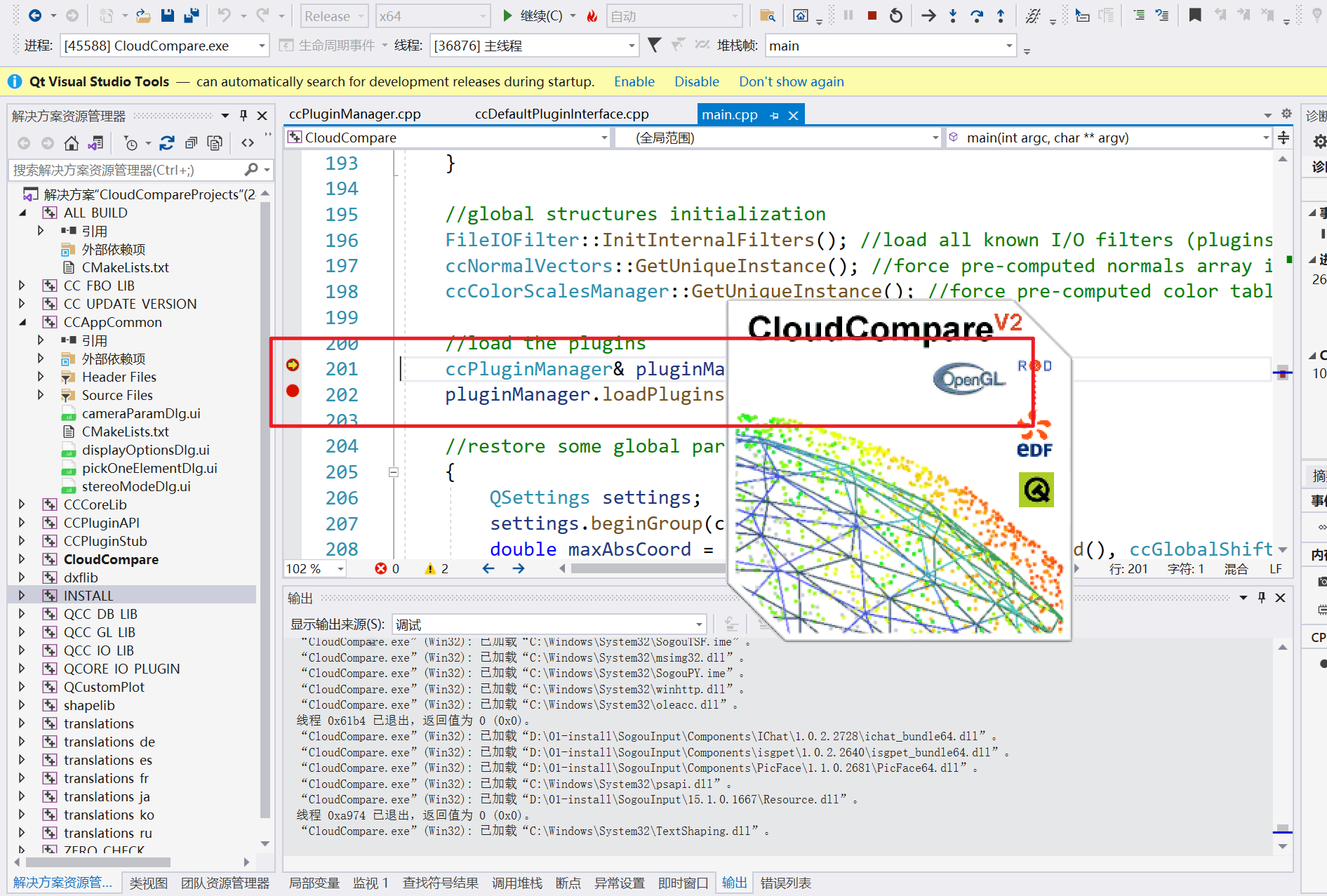This screenshot has width=1327, height=896.
Task: Click the Disable link in Qt notification
Action: (697, 81)
